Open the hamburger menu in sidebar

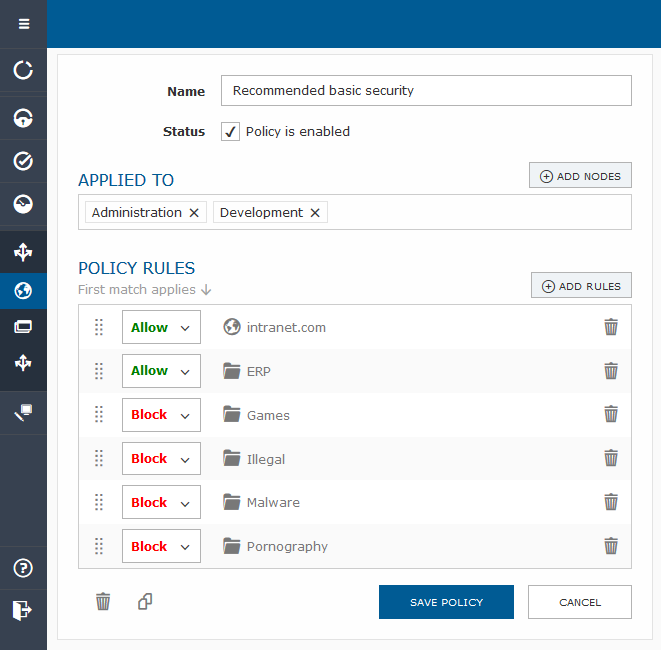tap(23, 24)
